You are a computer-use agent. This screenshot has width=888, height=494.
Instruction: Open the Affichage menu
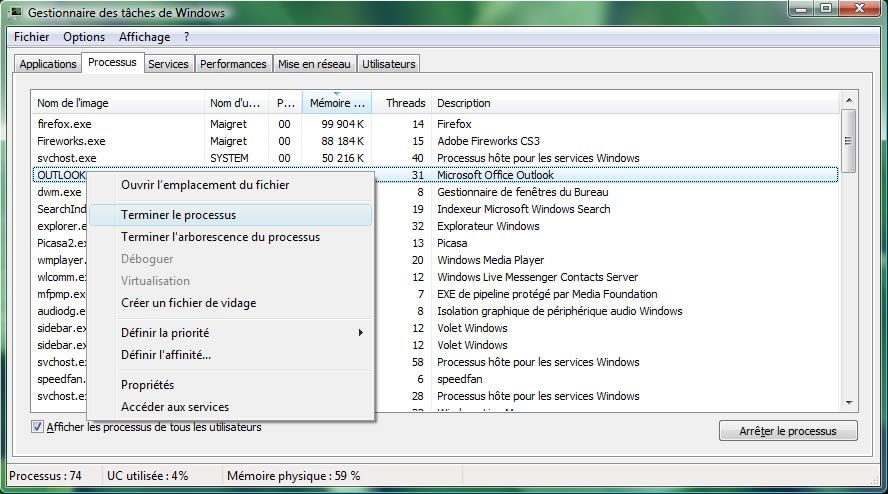point(144,37)
